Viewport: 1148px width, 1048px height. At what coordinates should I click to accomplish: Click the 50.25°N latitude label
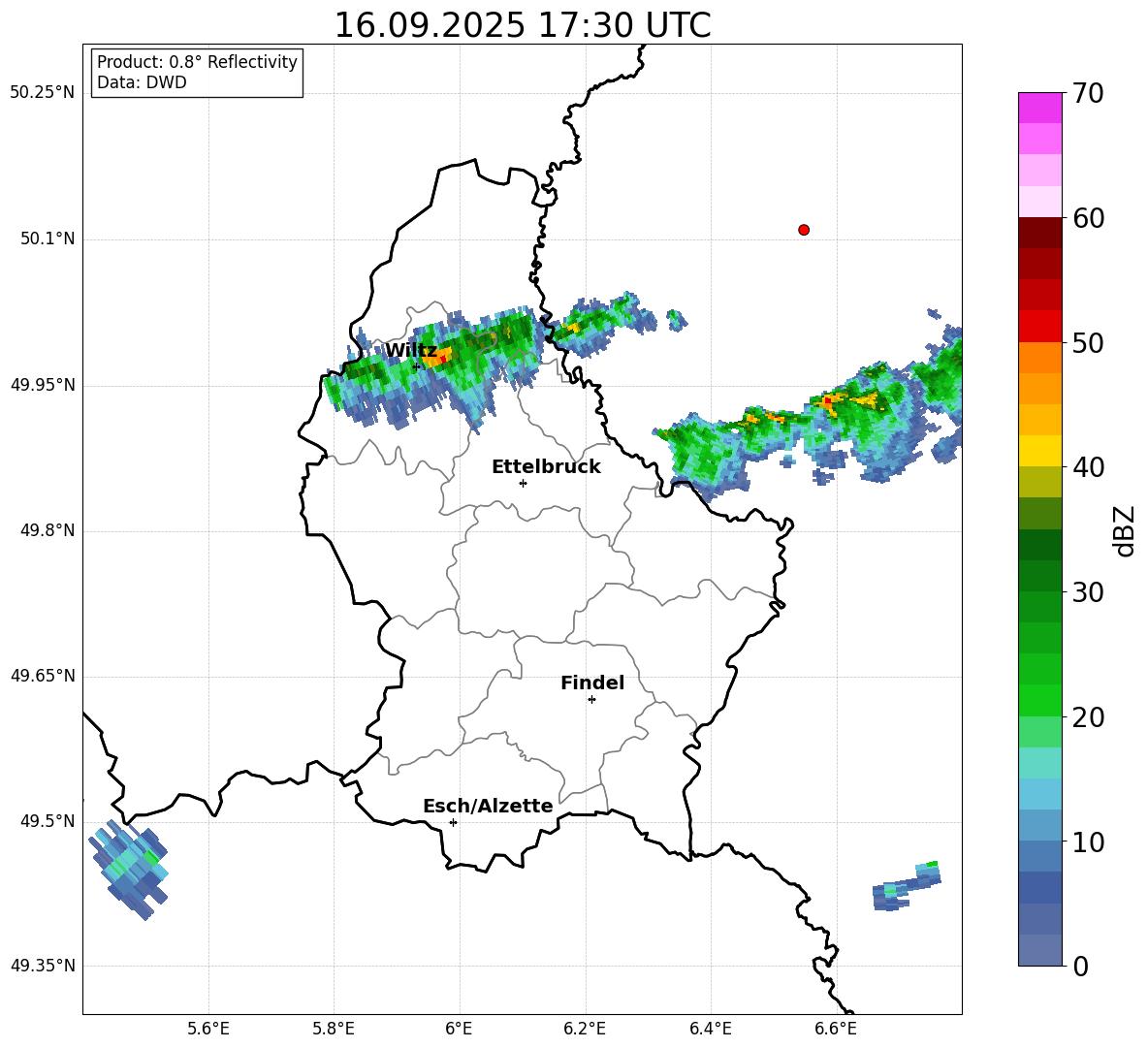coord(43,93)
